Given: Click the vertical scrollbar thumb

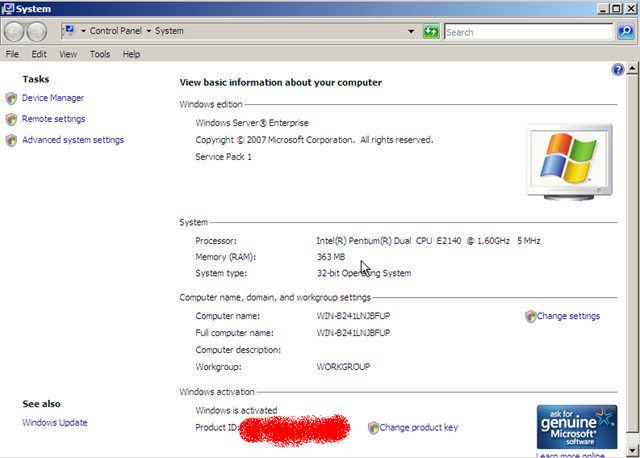Looking at the screenshot, I should [x=632, y=253].
